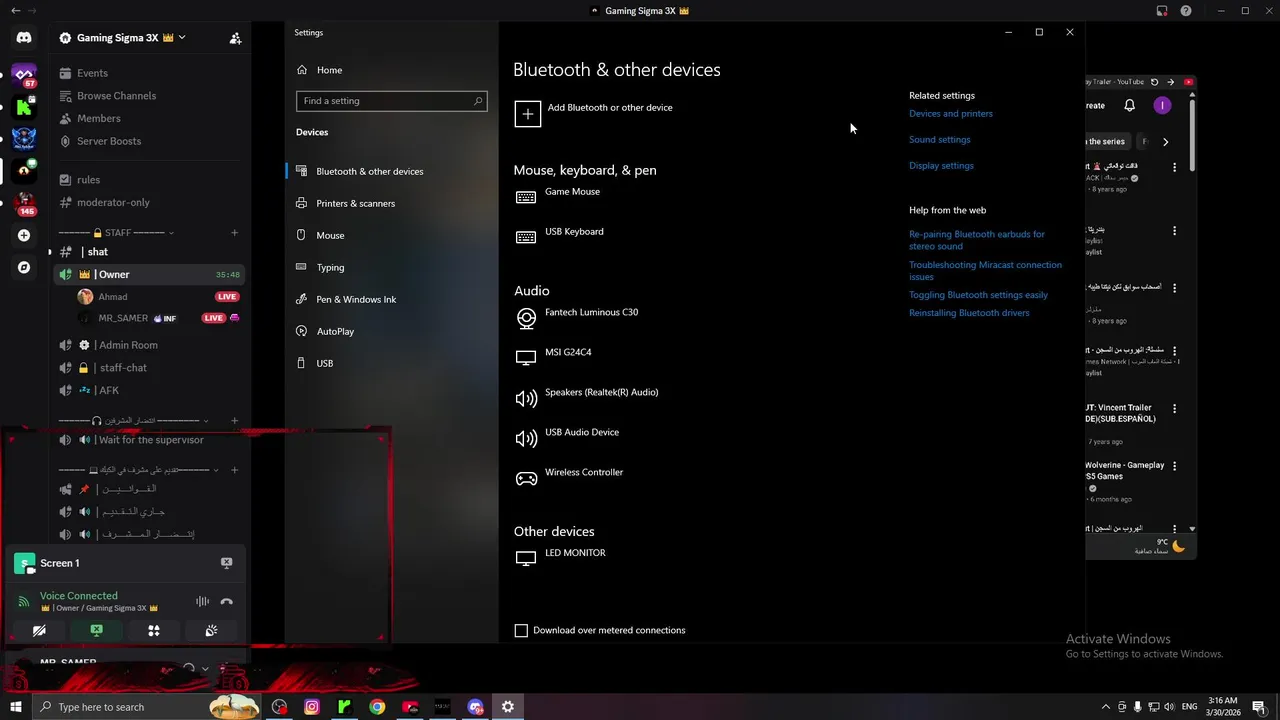Open the Discord taskbar icon
Screen dimensions: 1280x720
pyautogui.click(x=475, y=707)
